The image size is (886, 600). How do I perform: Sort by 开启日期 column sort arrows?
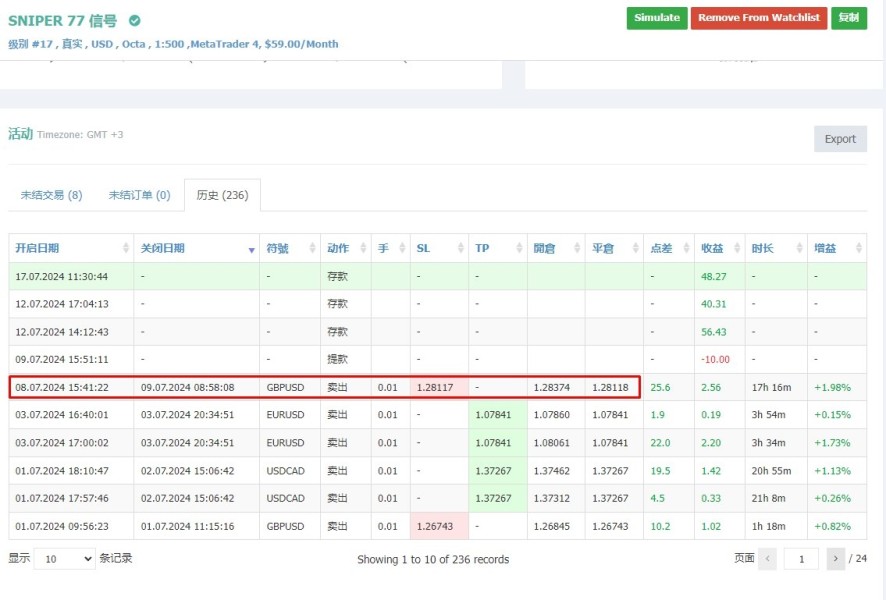tap(126, 249)
